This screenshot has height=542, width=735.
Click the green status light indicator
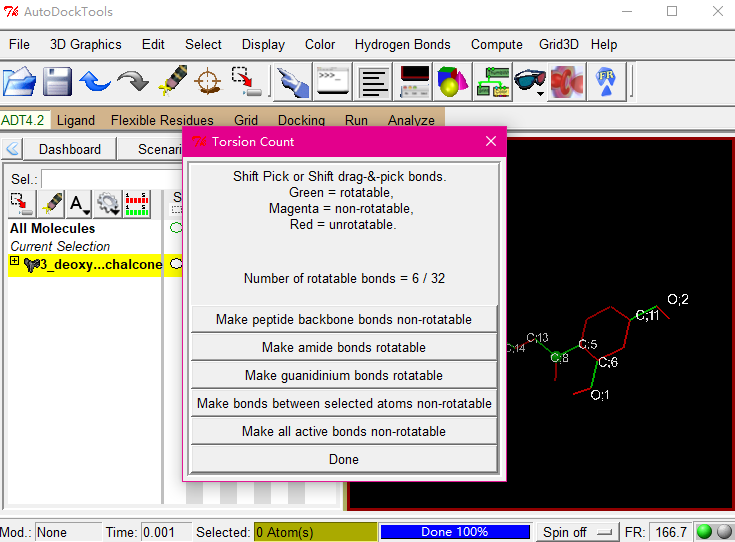point(704,532)
